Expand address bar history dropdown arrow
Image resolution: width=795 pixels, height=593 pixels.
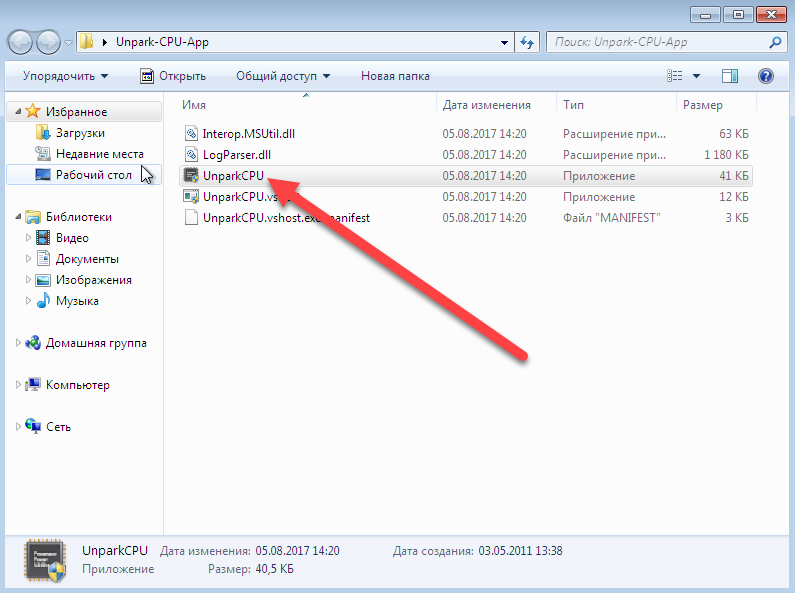pyautogui.click(x=504, y=43)
